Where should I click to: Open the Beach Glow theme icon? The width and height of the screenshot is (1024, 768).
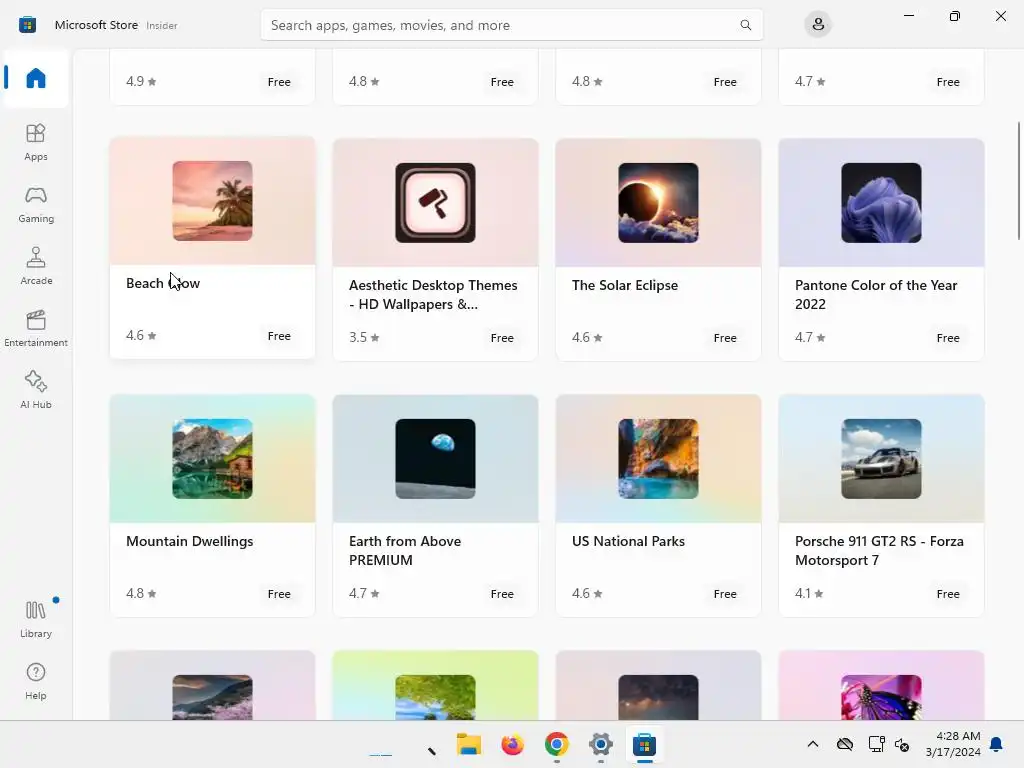pyautogui.click(x=212, y=200)
